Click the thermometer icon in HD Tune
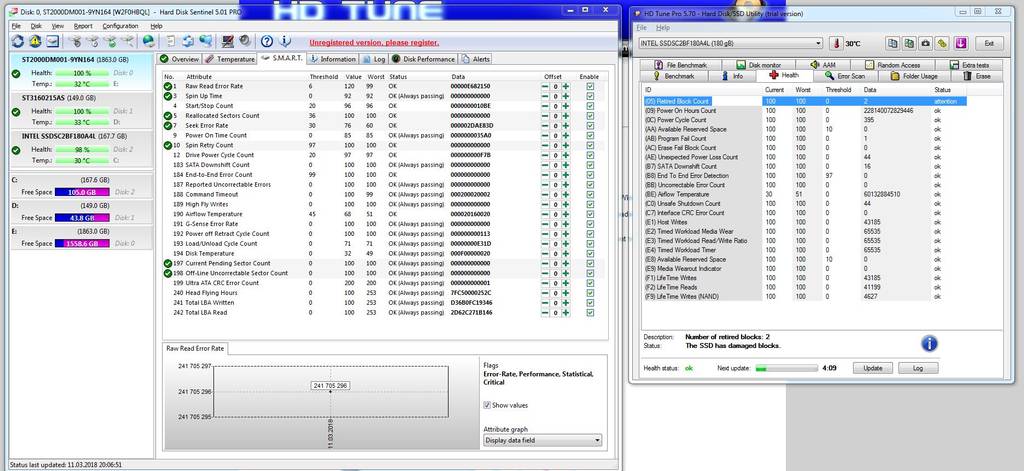This screenshot has width=1024, height=471. [837, 43]
